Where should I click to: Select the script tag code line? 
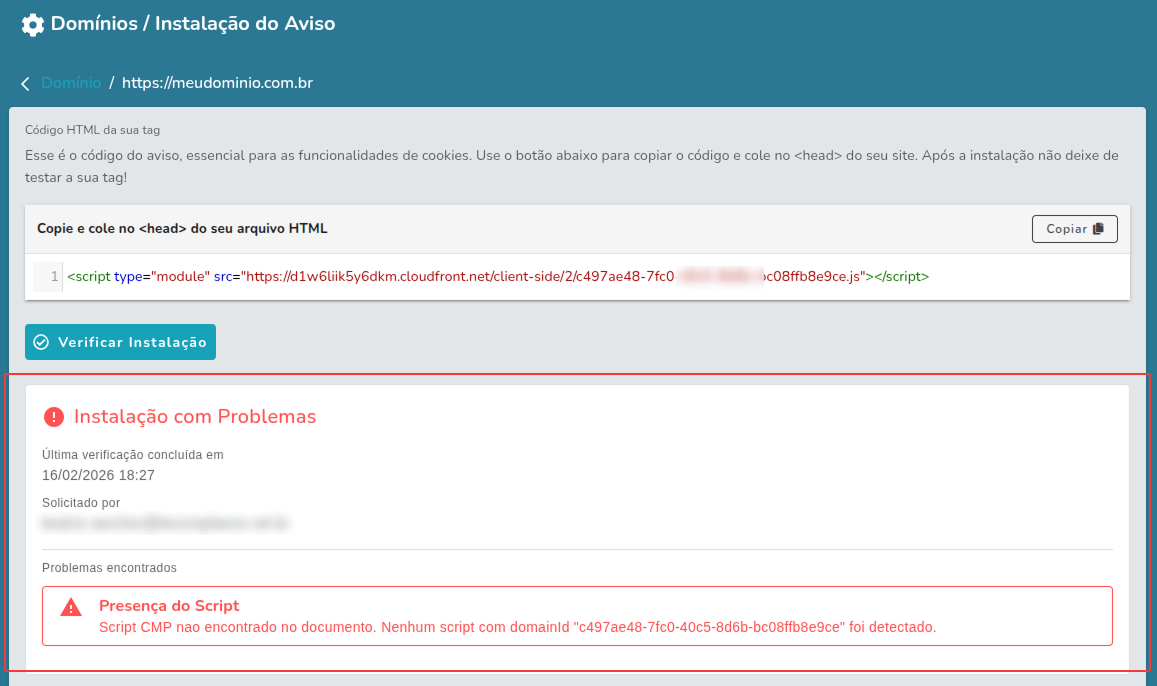coord(497,276)
